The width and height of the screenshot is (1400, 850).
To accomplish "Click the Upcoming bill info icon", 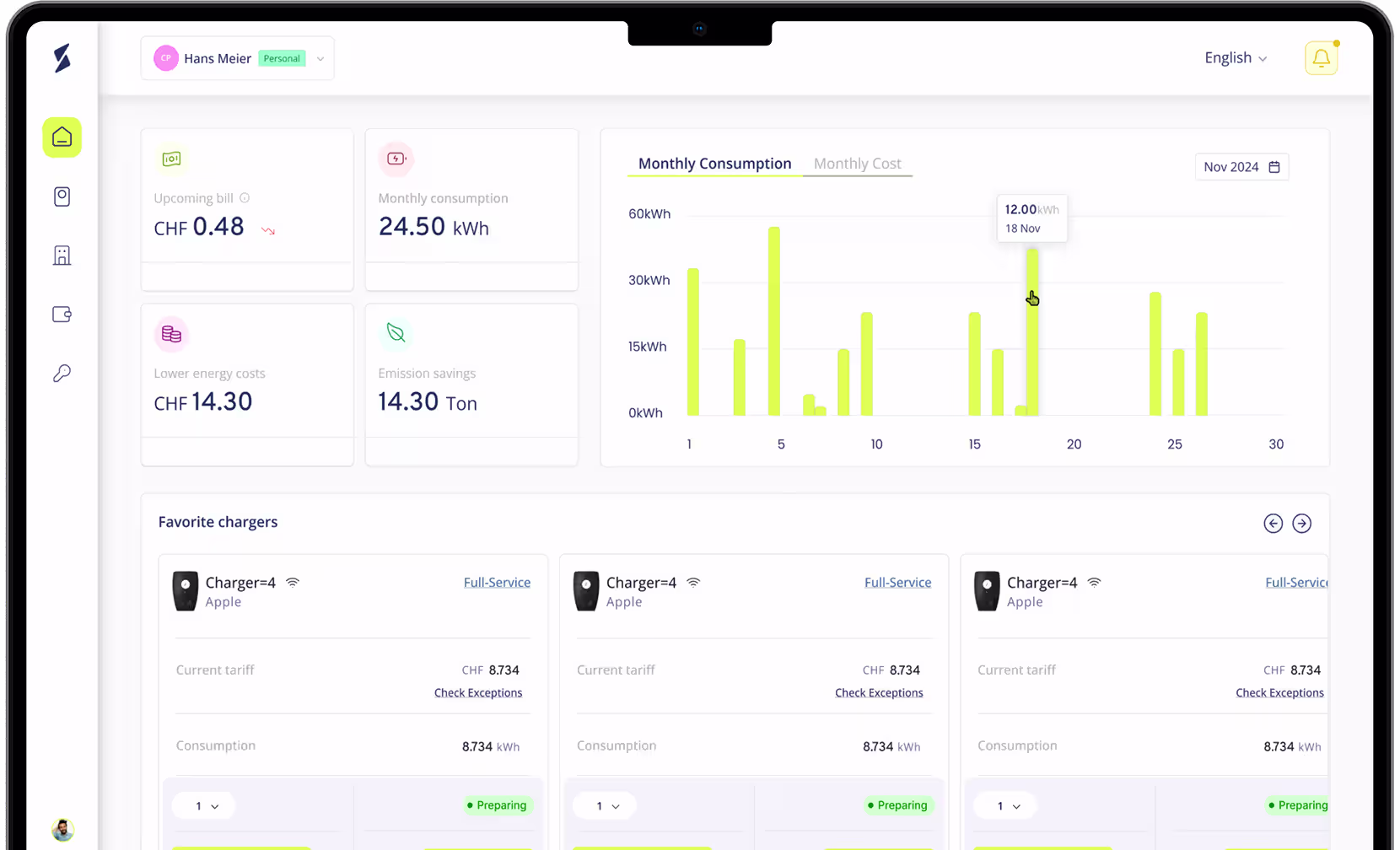I will [245, 198].
